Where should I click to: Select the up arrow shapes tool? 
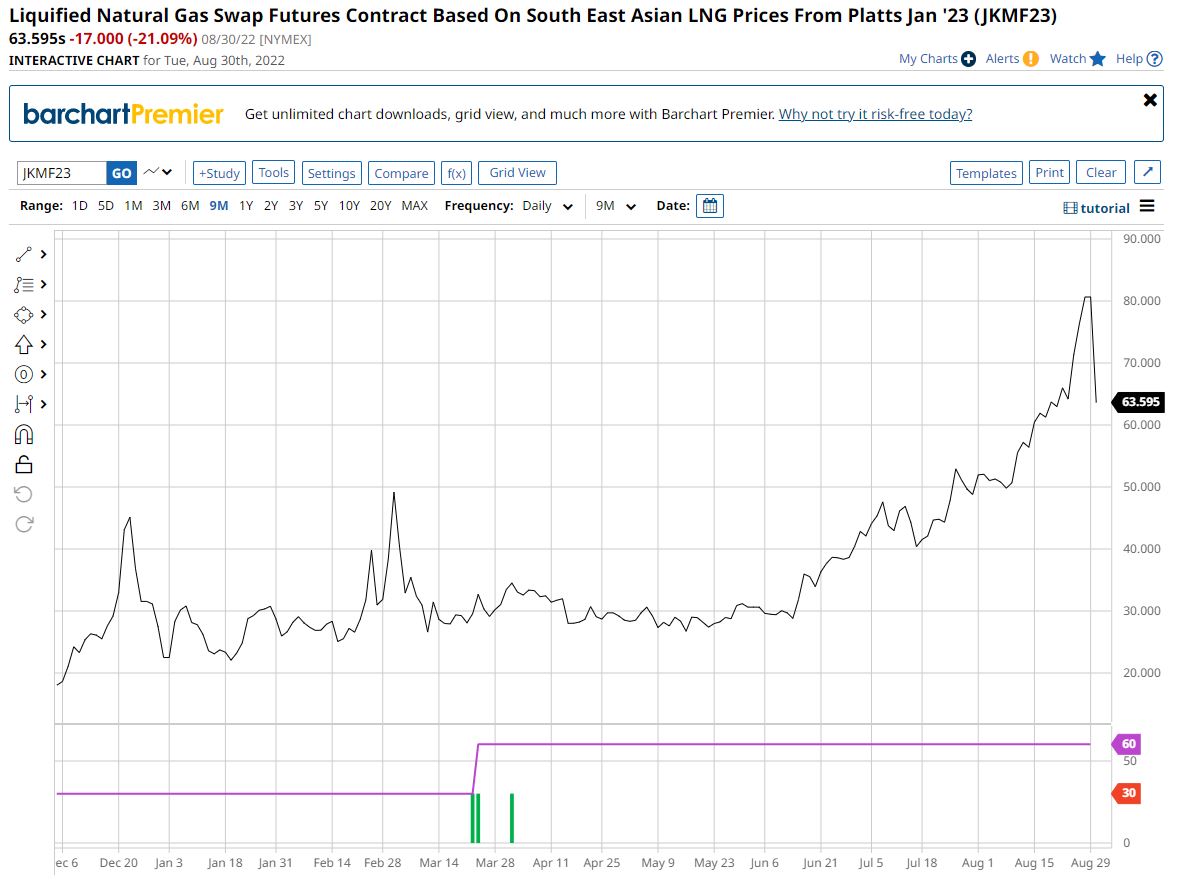click(24, 344)
